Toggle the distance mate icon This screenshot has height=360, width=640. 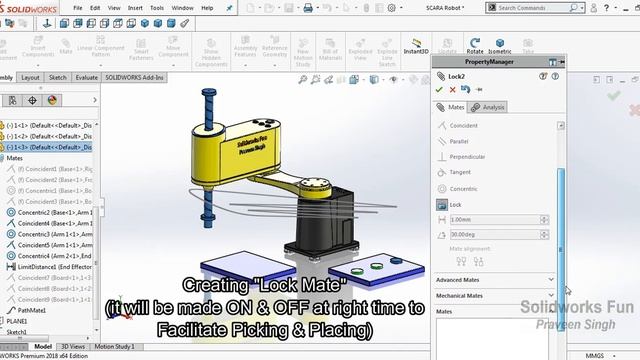click(442, 220)
